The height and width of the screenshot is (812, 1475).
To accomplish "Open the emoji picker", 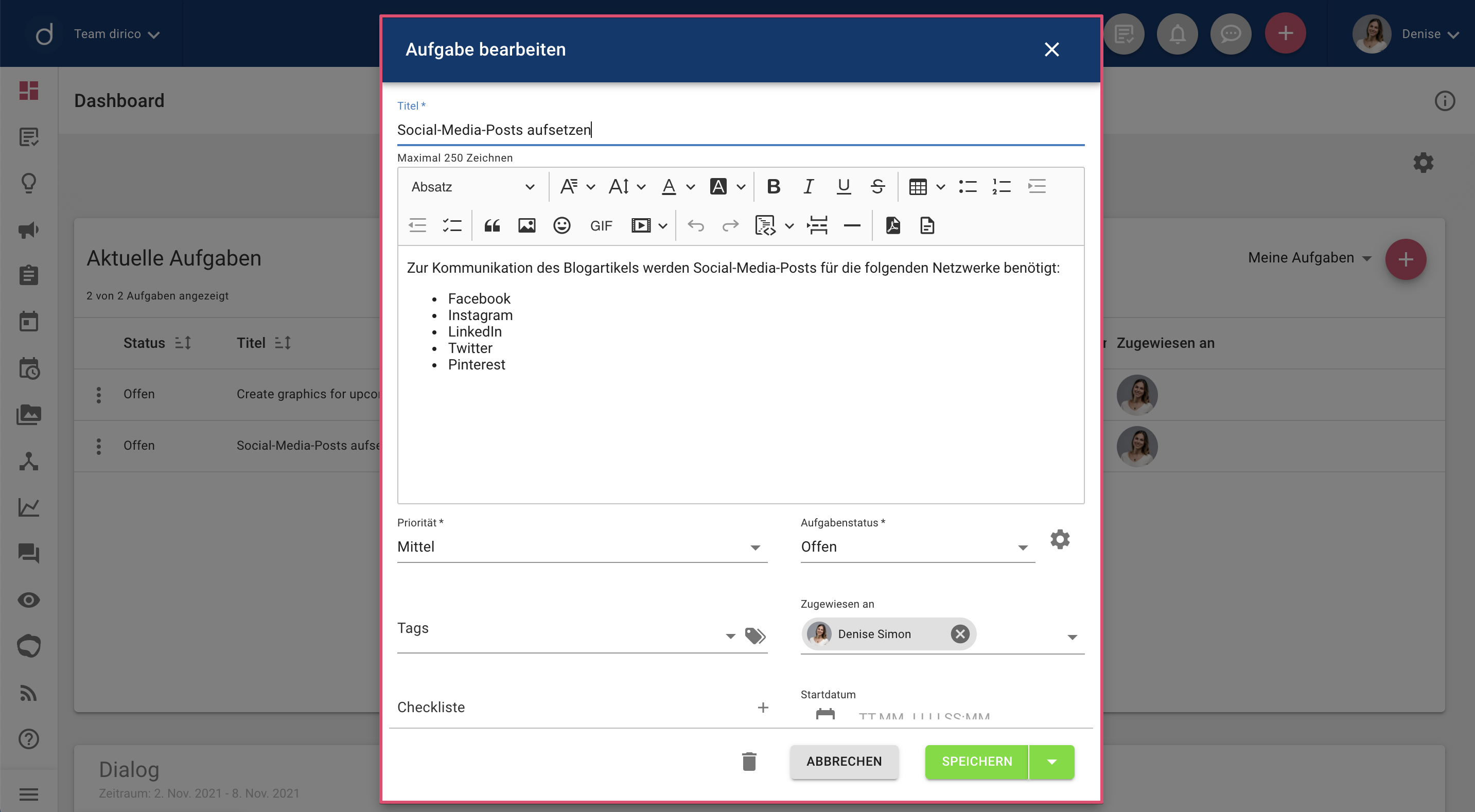I will point(561,225).
